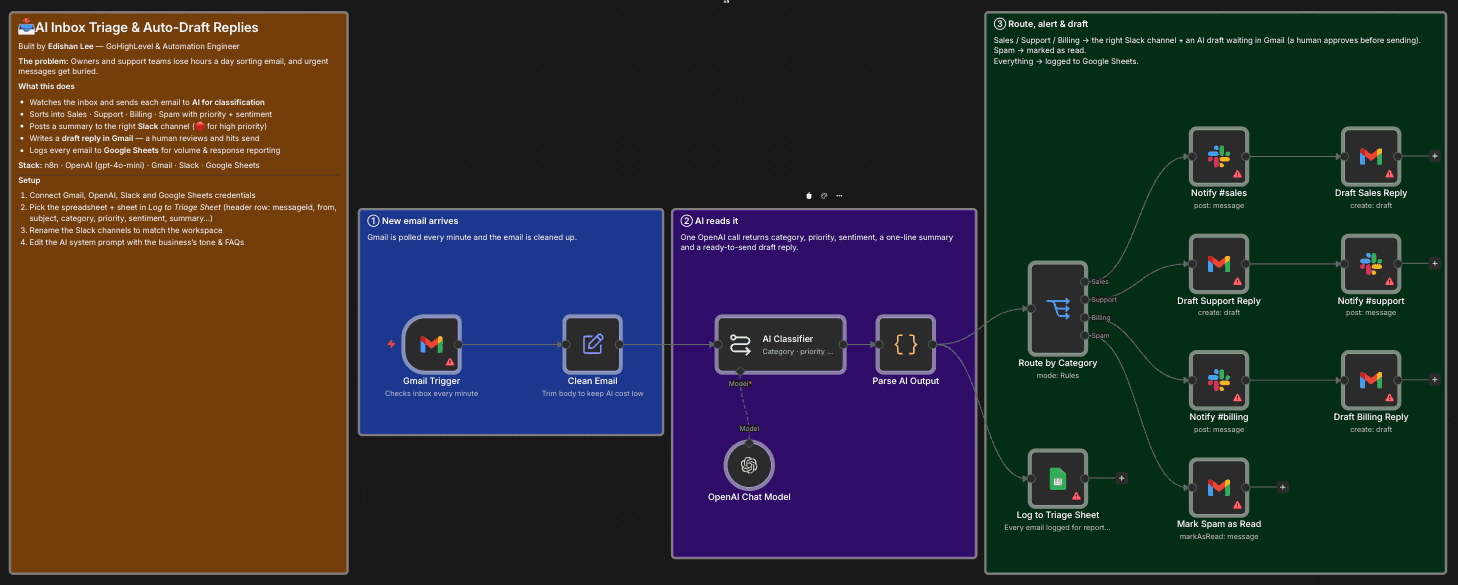Select the Parse AI Output node
The image size is (1458, 585).
(x=905, y=344)
